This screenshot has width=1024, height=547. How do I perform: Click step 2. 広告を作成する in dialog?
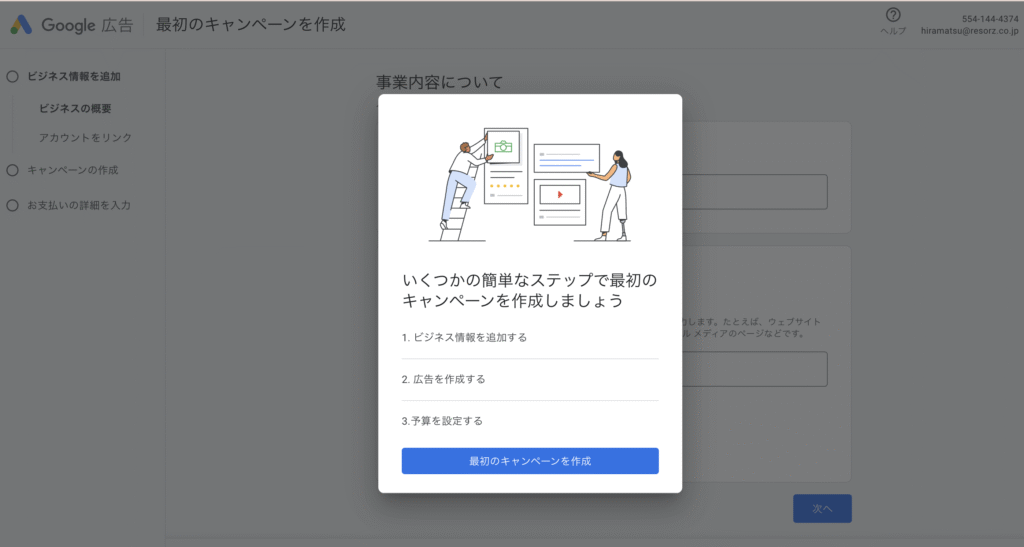[x=443, y=379]
